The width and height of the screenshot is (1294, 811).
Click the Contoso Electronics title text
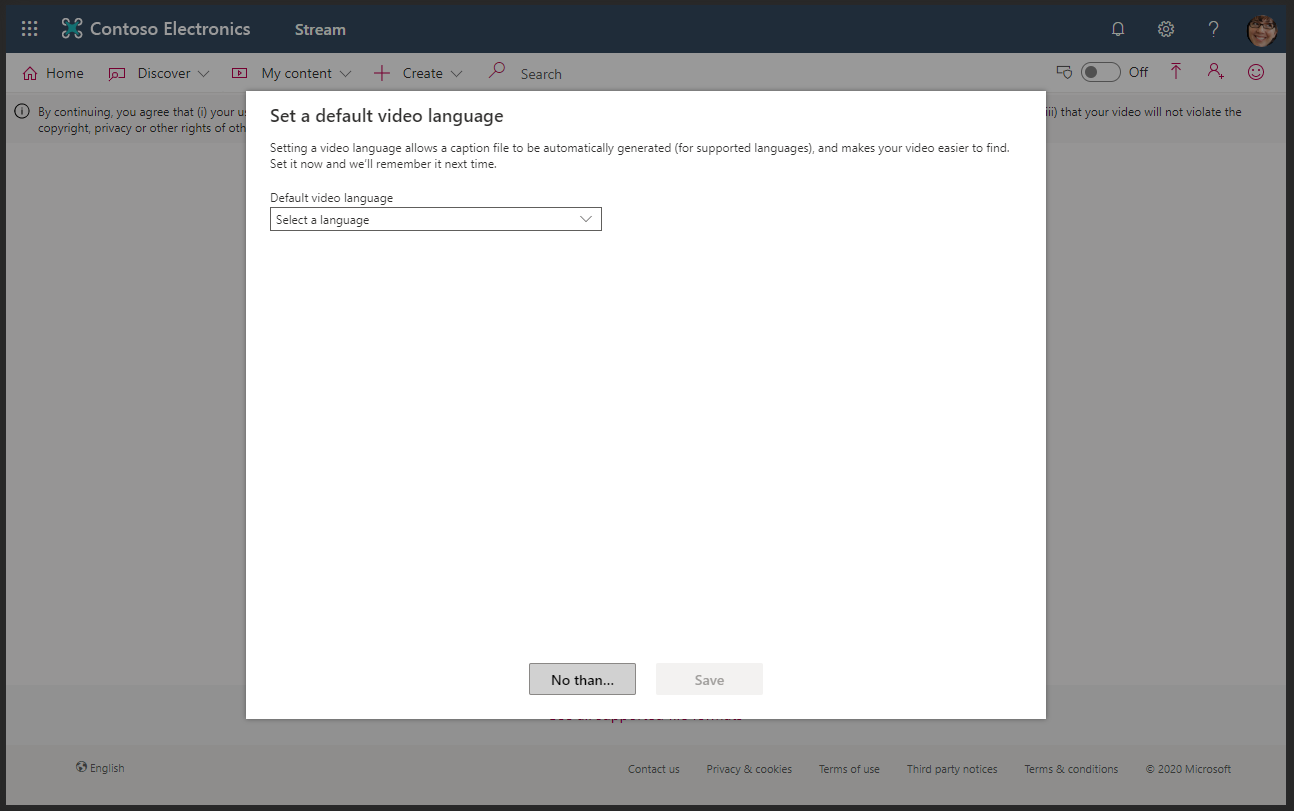click(170, 29)
